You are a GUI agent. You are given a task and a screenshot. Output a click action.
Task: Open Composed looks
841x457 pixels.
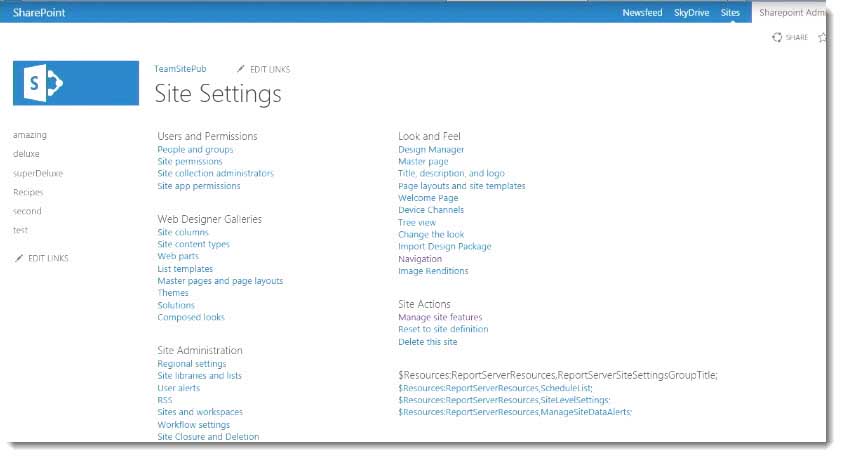coord(191,317)
